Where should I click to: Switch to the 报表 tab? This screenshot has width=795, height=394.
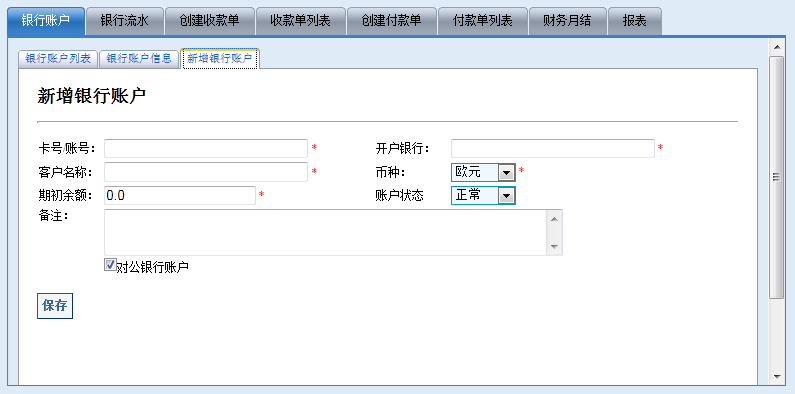(x=634, y=21)
